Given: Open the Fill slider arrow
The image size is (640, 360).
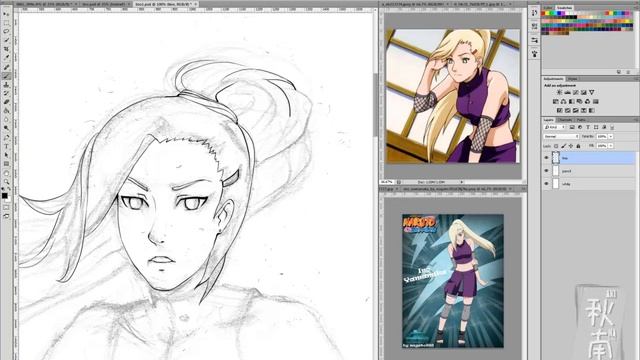Looking at the screenshot, I should tap(611, 146).
